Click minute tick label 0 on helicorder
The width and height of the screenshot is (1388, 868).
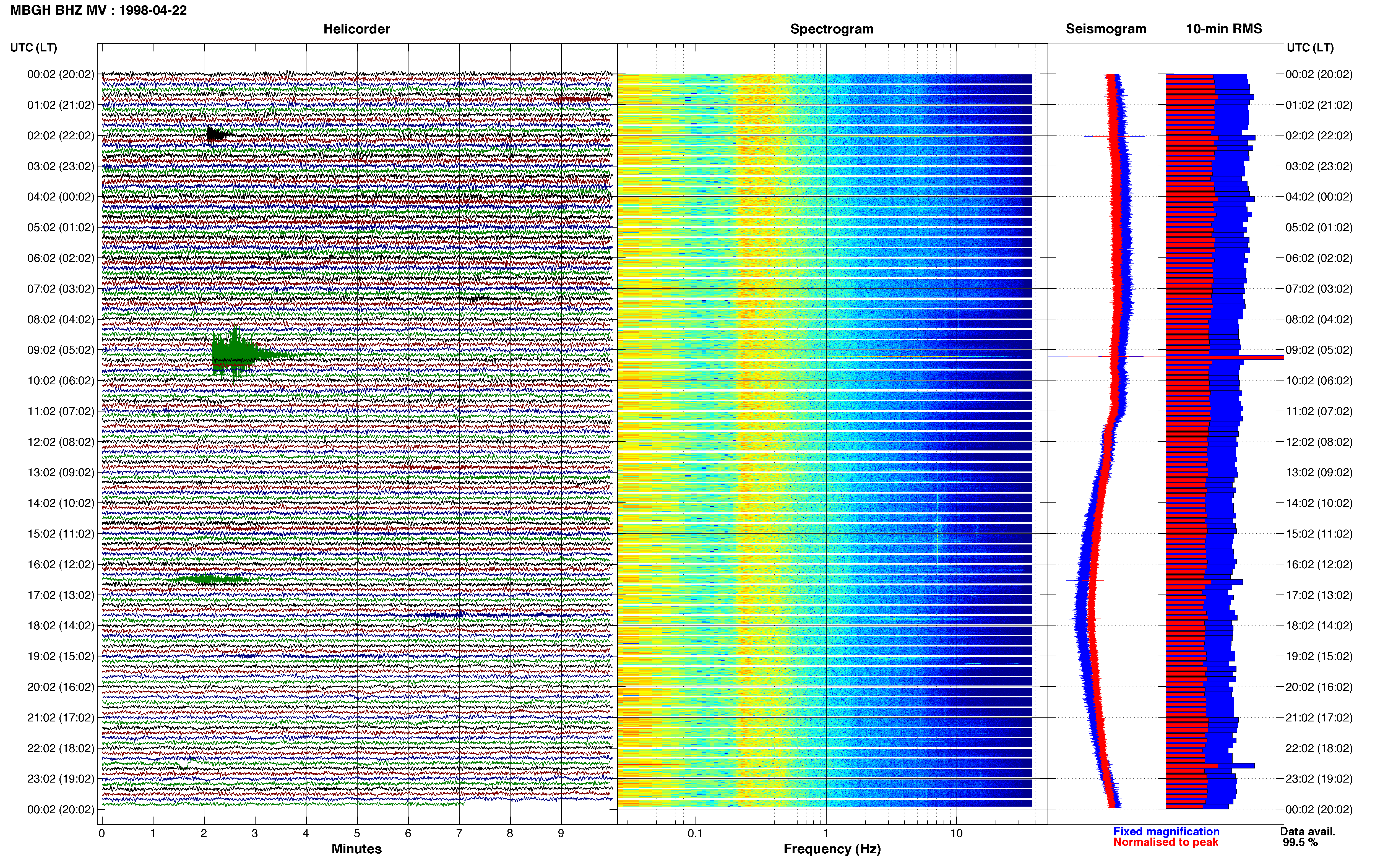[x=101, y=833]
